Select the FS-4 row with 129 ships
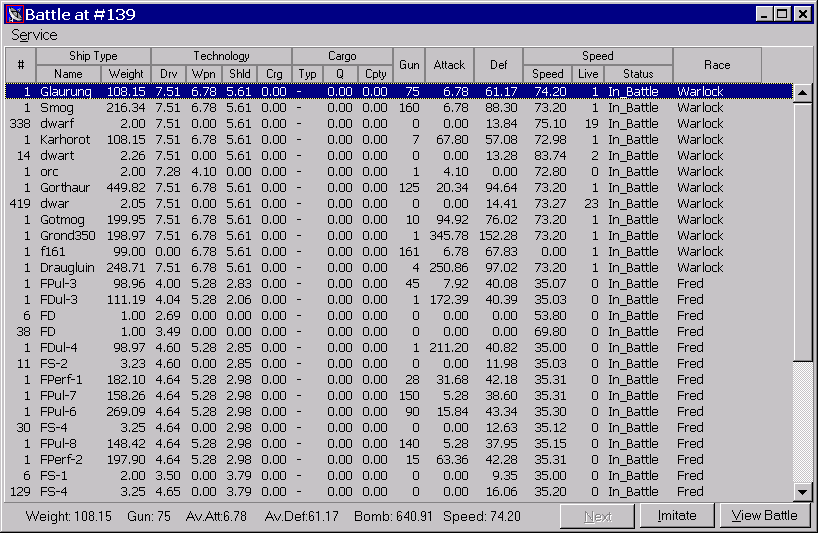The width and height of the screenshot is (818, 533). [x=399, y=491]
